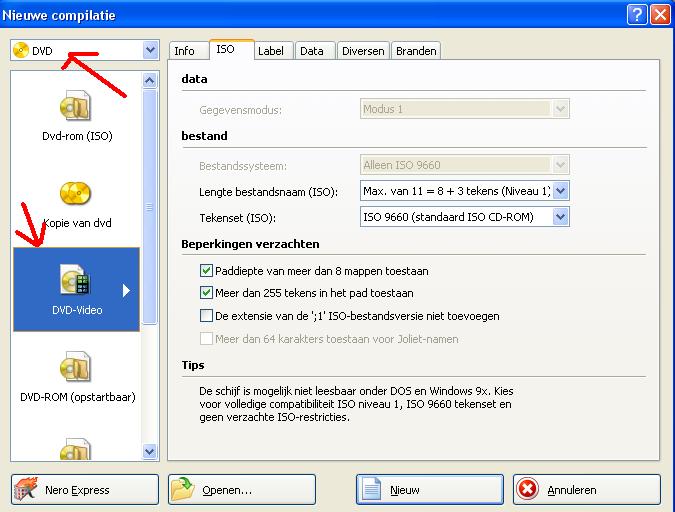675x512 pixels.
Task: Click the compilation list scrollbar thumb
Action: (149, 207)
